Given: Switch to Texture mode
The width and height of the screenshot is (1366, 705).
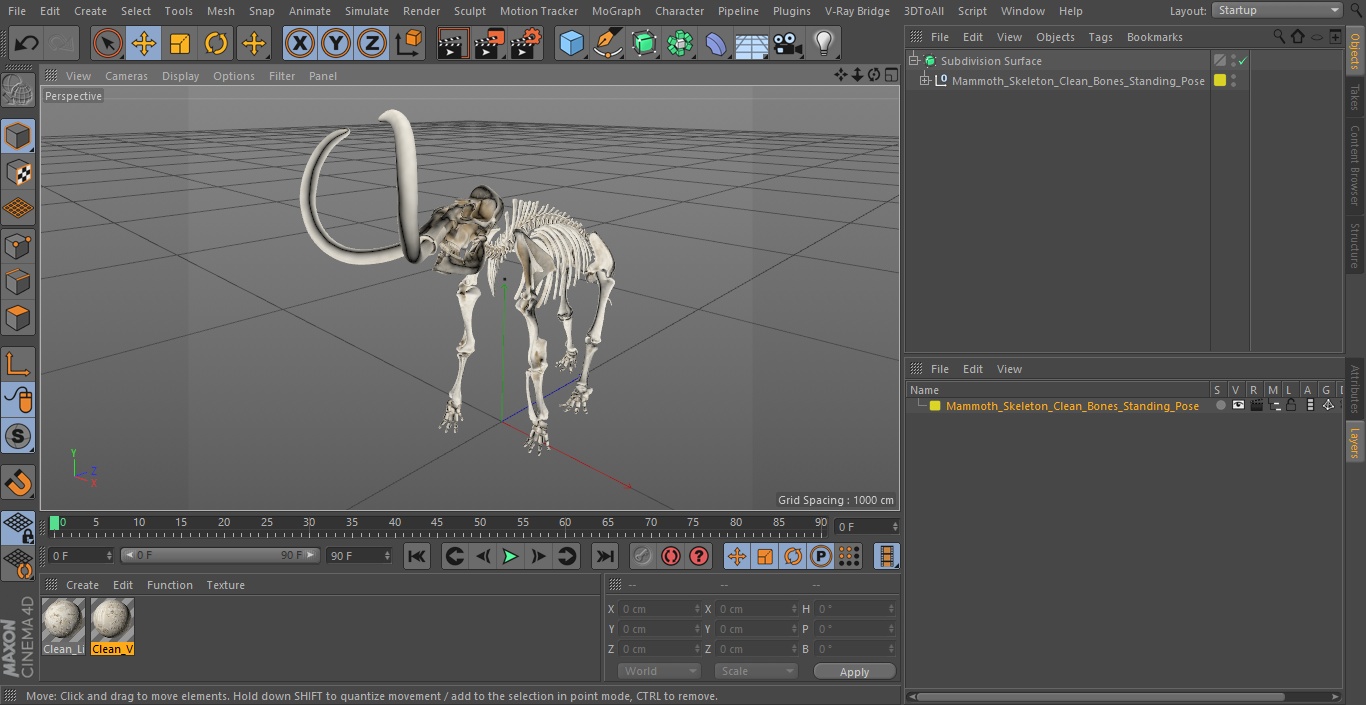Looking at the screenshot, I should (18, 172).
